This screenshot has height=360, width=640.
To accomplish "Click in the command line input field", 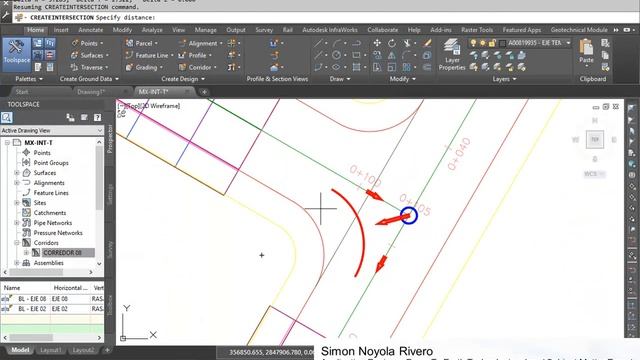I will click(x=327, y=18).
